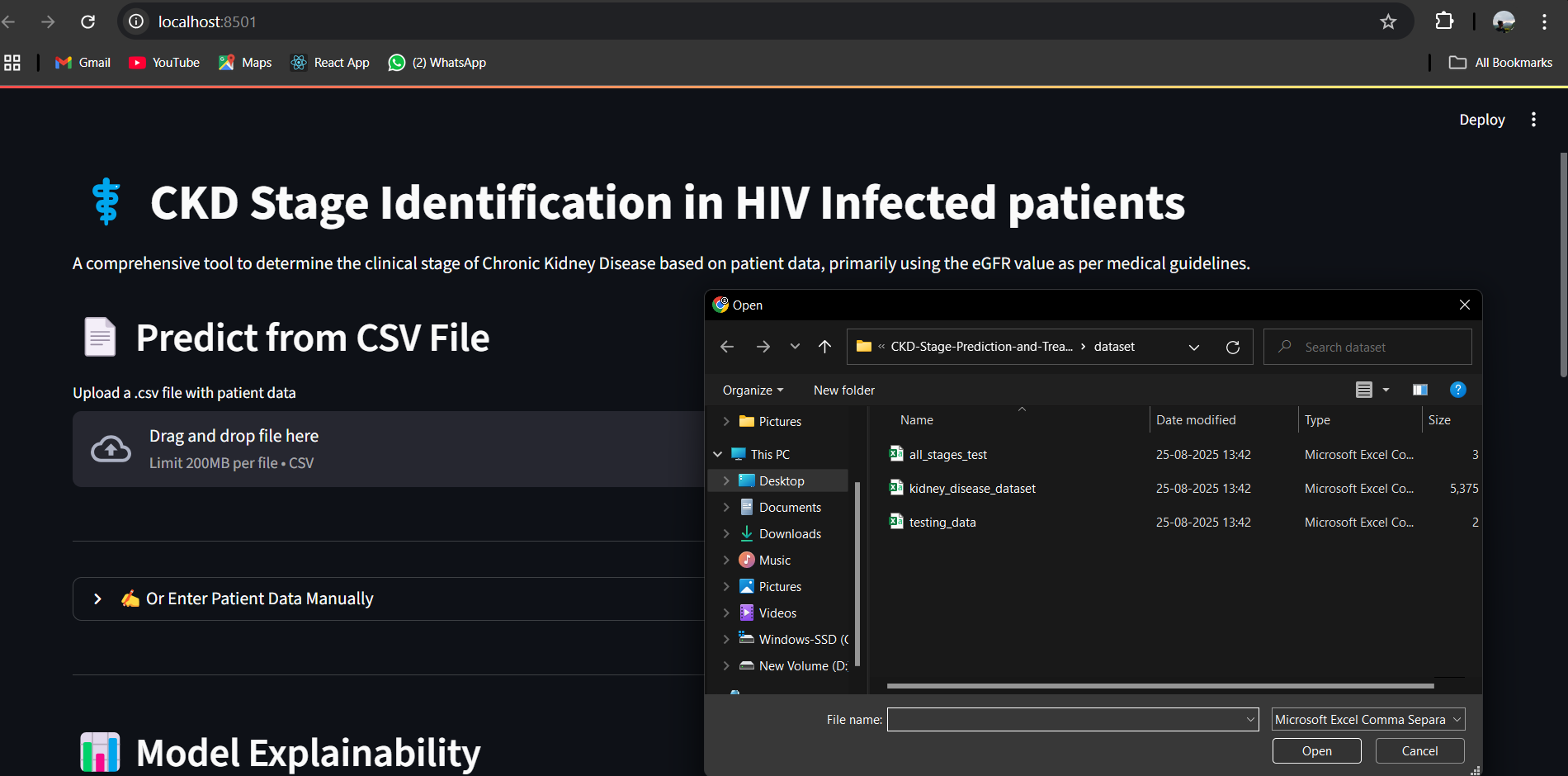1568x776 pixels.
Task: Expand the Downloads folder tree node
Action: pyautogui.click(x=726, y=534)
